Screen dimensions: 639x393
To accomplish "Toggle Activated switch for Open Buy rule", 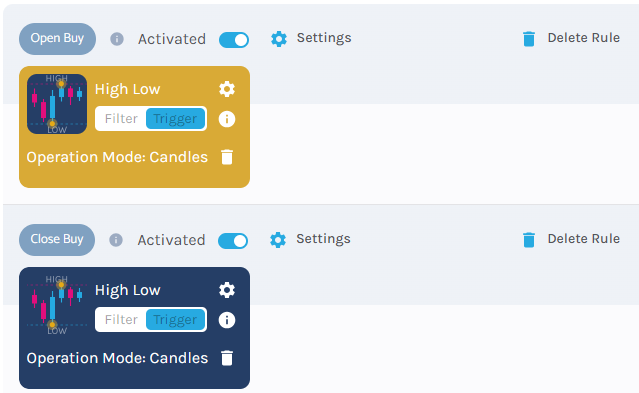I will [234, 40].
